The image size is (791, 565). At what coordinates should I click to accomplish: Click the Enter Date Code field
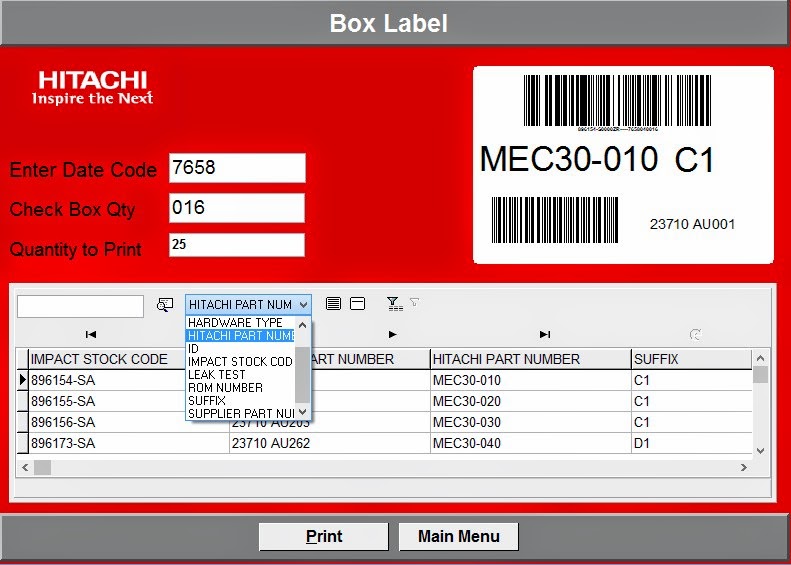[237, 168]
